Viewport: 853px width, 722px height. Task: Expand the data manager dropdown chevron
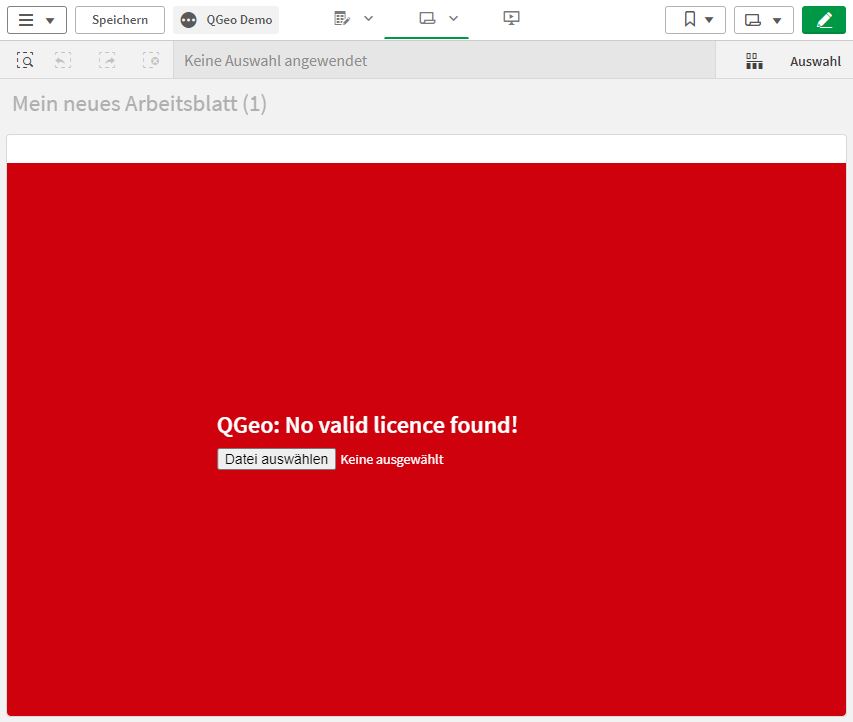[368, 19]
